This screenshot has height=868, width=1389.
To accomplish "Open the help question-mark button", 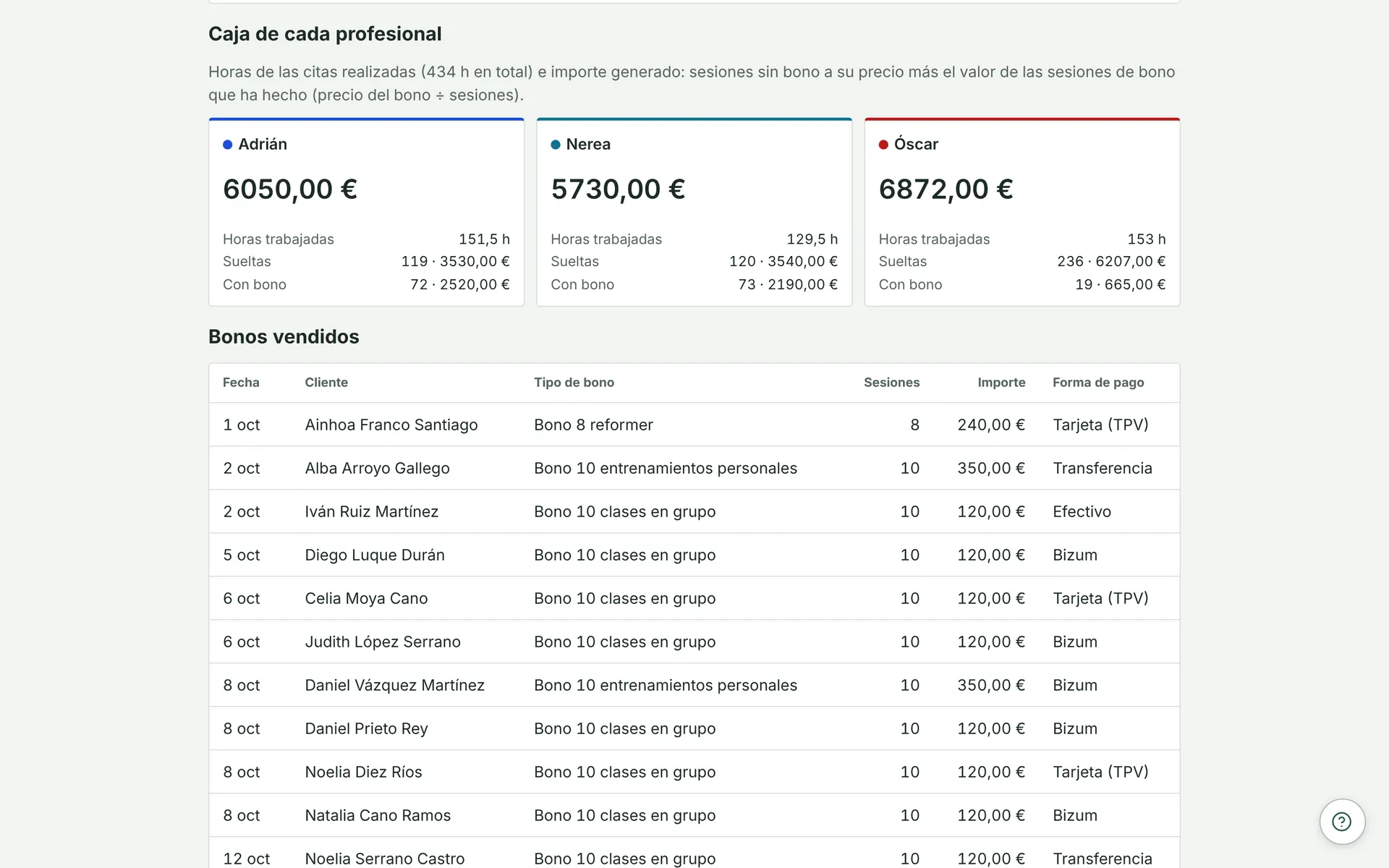I will pos(1342,822).
